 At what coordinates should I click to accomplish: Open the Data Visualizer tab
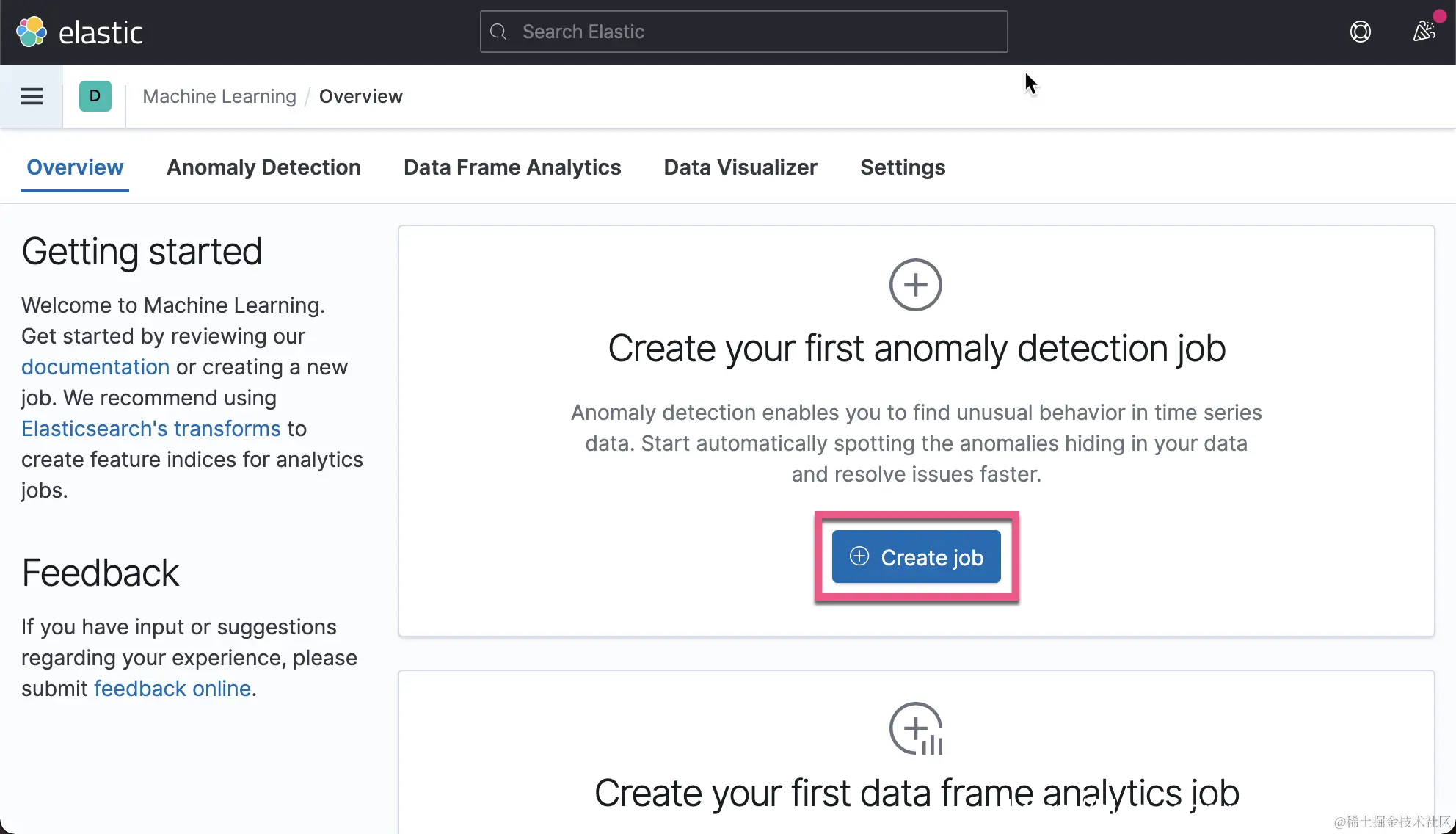[740, 167]
